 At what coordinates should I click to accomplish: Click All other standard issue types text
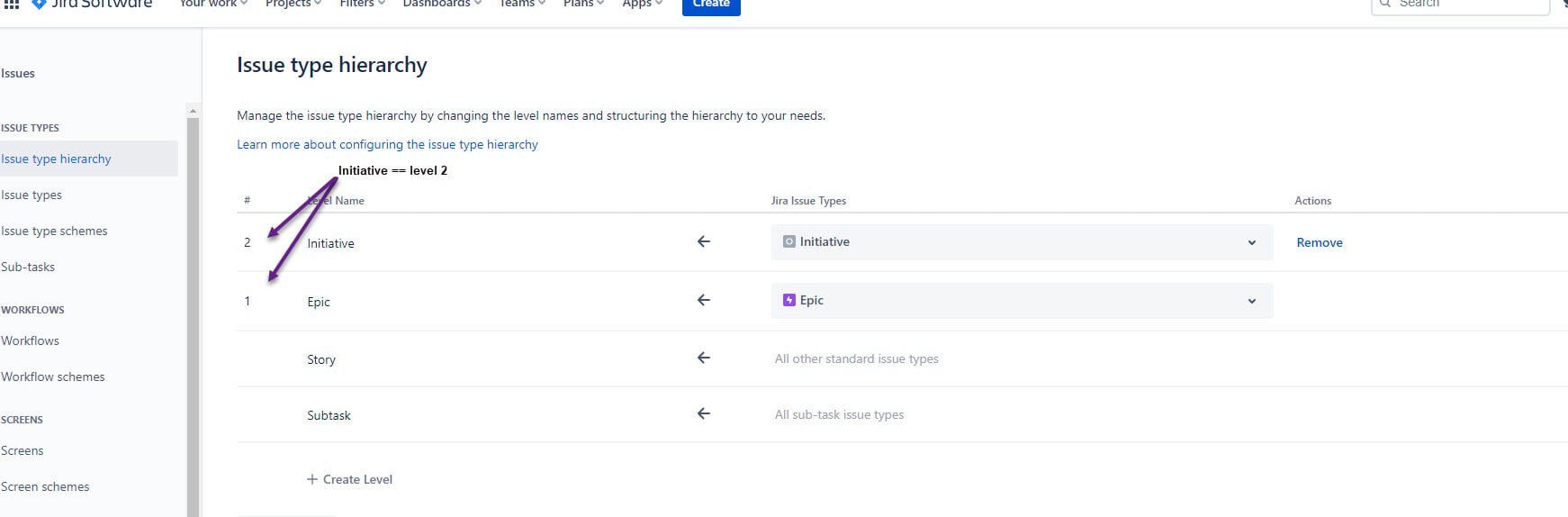(857, 358)
